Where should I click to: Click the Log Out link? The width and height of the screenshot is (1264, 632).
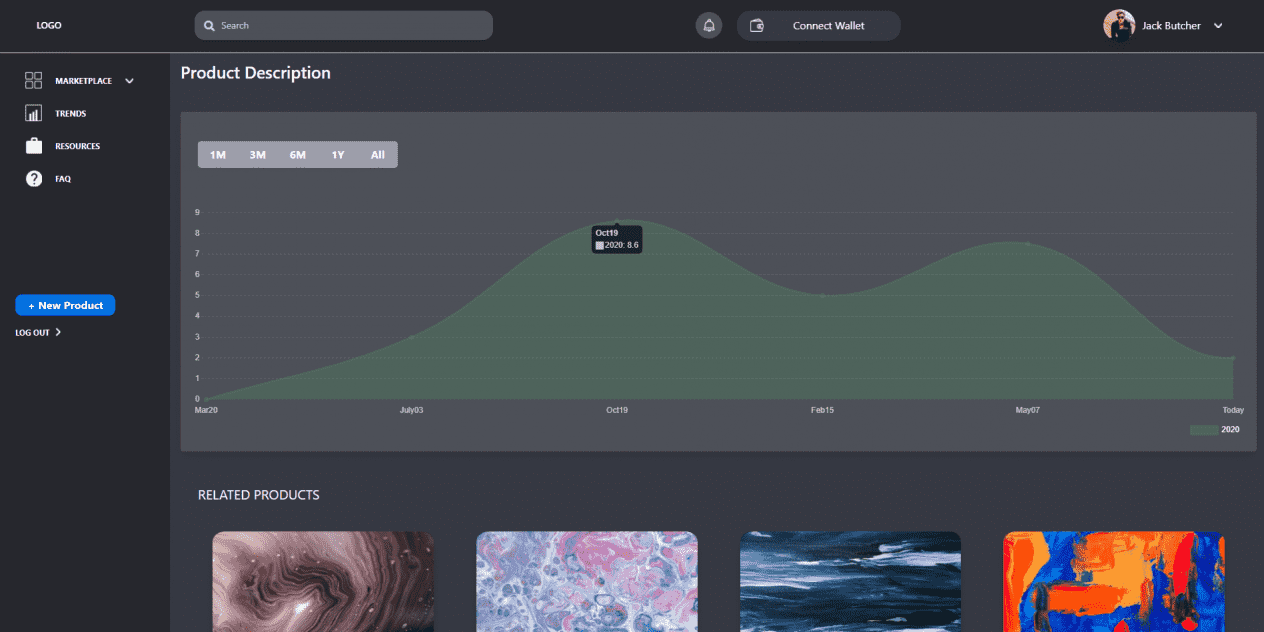click(33, 332)
